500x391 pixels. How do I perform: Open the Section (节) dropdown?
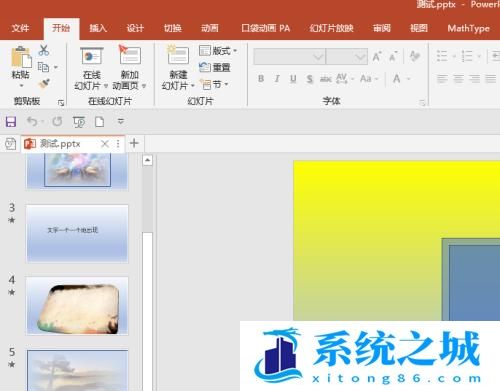point(214,84)
